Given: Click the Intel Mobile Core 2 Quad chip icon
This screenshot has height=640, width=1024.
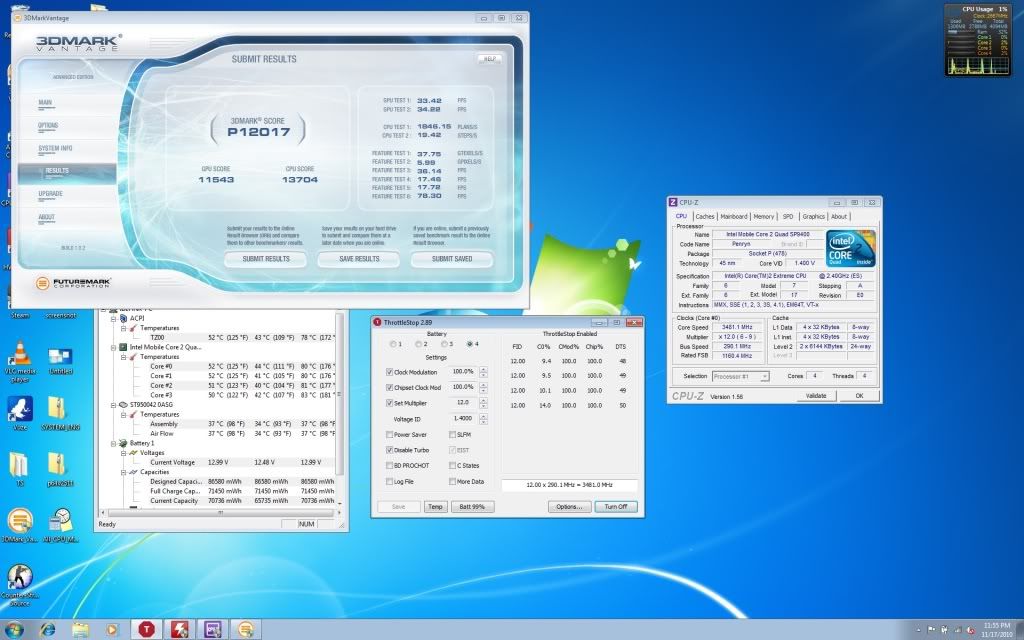Looking at the screenshot, I should click(123, 347).
